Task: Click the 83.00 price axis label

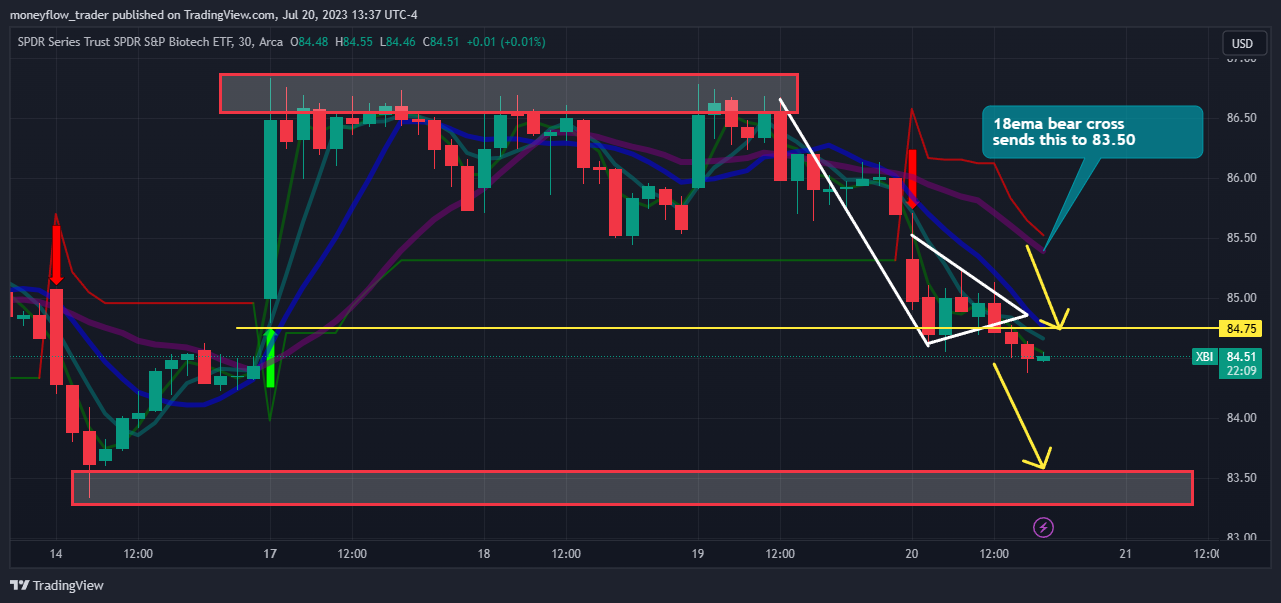Action: point(1241,537)
